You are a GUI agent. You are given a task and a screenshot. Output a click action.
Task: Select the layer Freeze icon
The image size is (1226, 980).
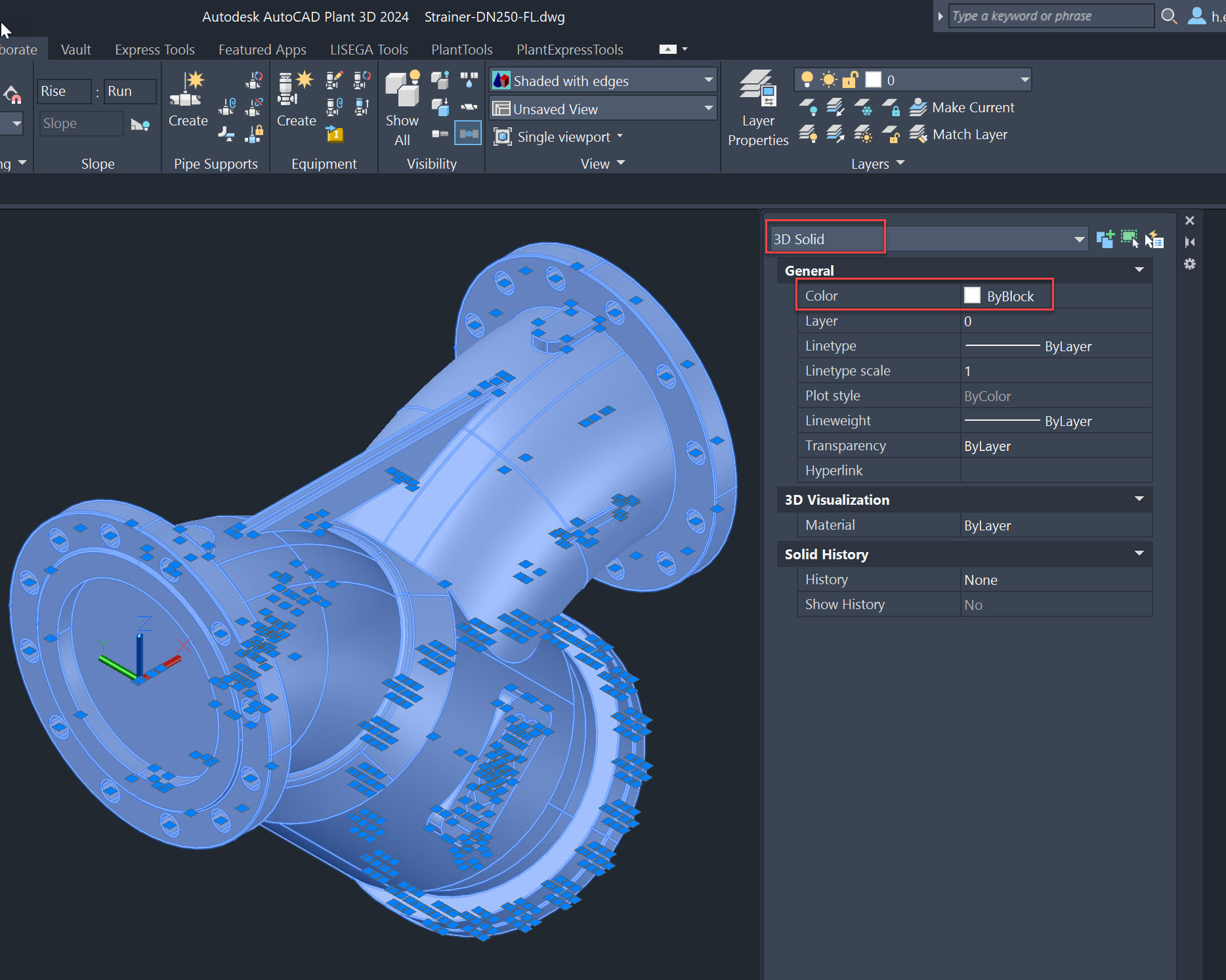click(x=864, y=108)
